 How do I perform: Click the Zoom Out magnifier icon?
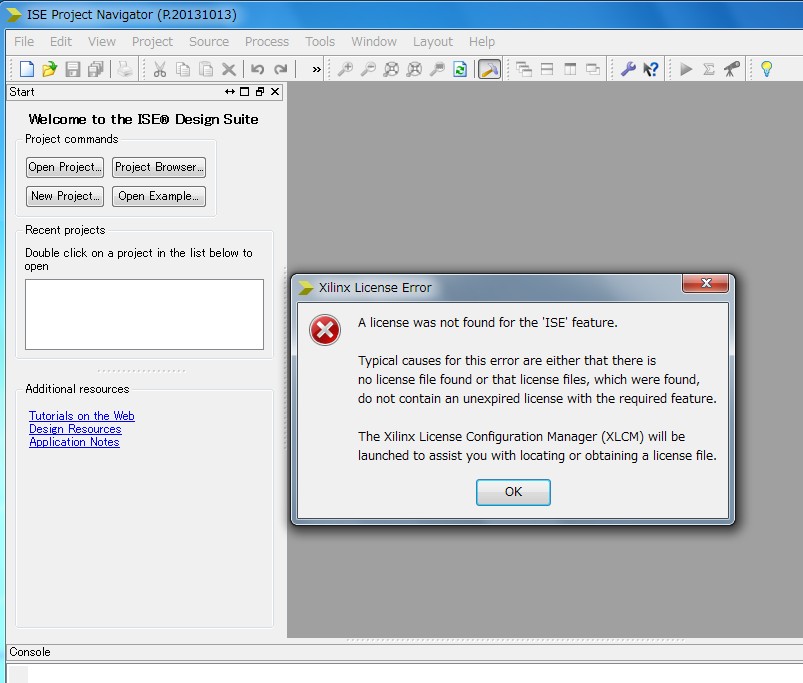[x=368, y=69]
